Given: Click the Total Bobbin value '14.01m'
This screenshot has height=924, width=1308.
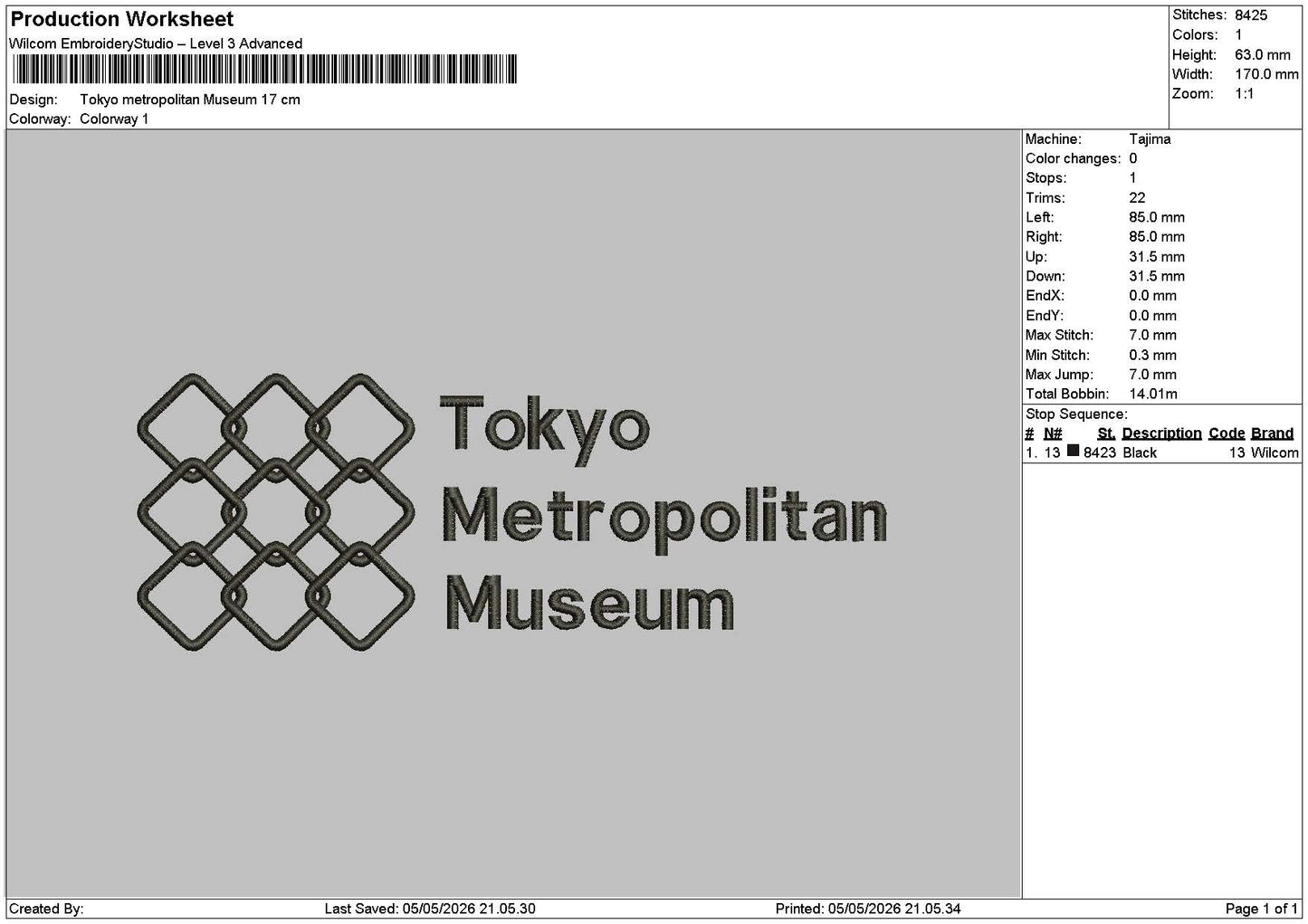Looking at the screenshot, I should [1153, 395].
